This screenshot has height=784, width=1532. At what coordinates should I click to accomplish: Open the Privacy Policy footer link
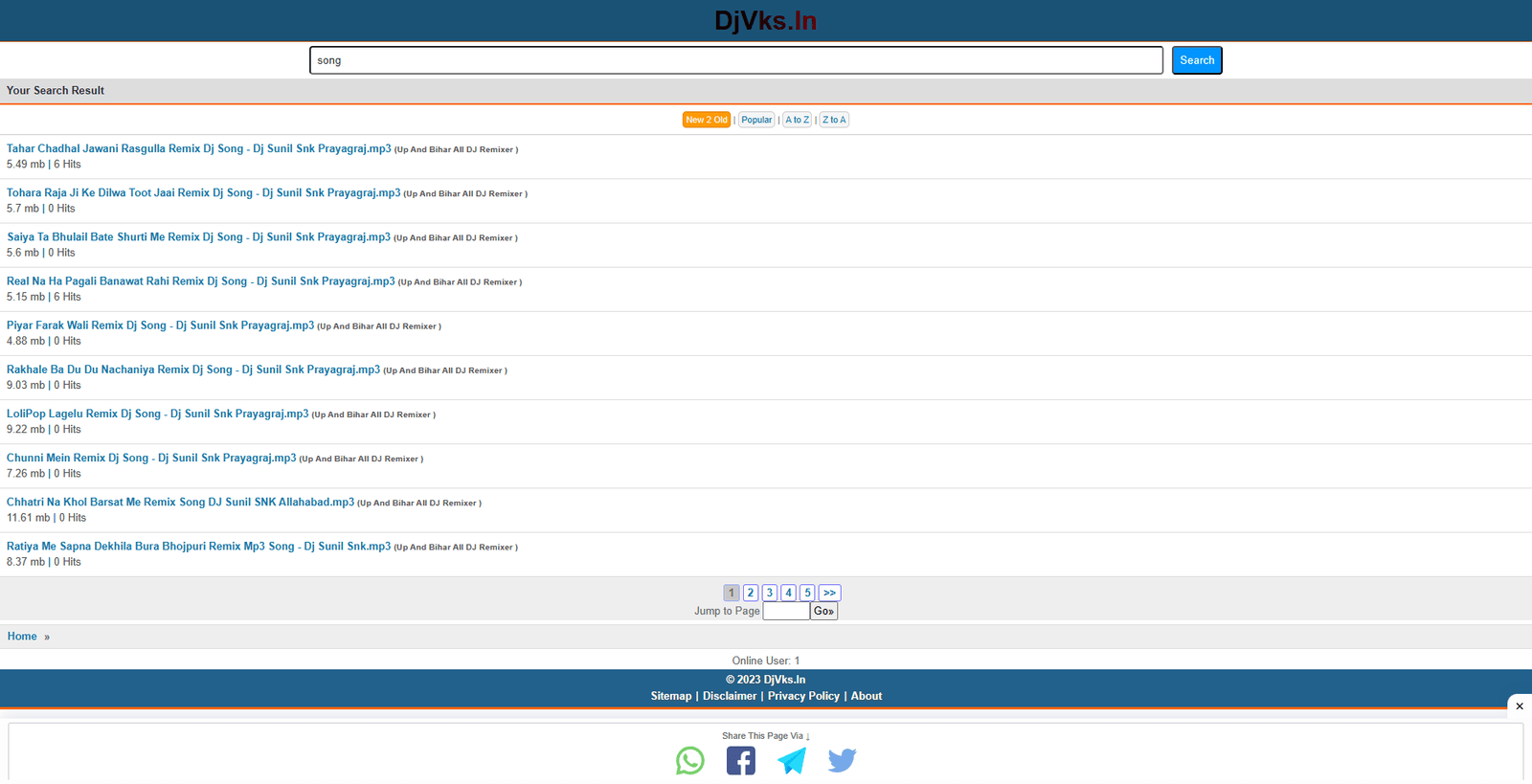point(803,696)
